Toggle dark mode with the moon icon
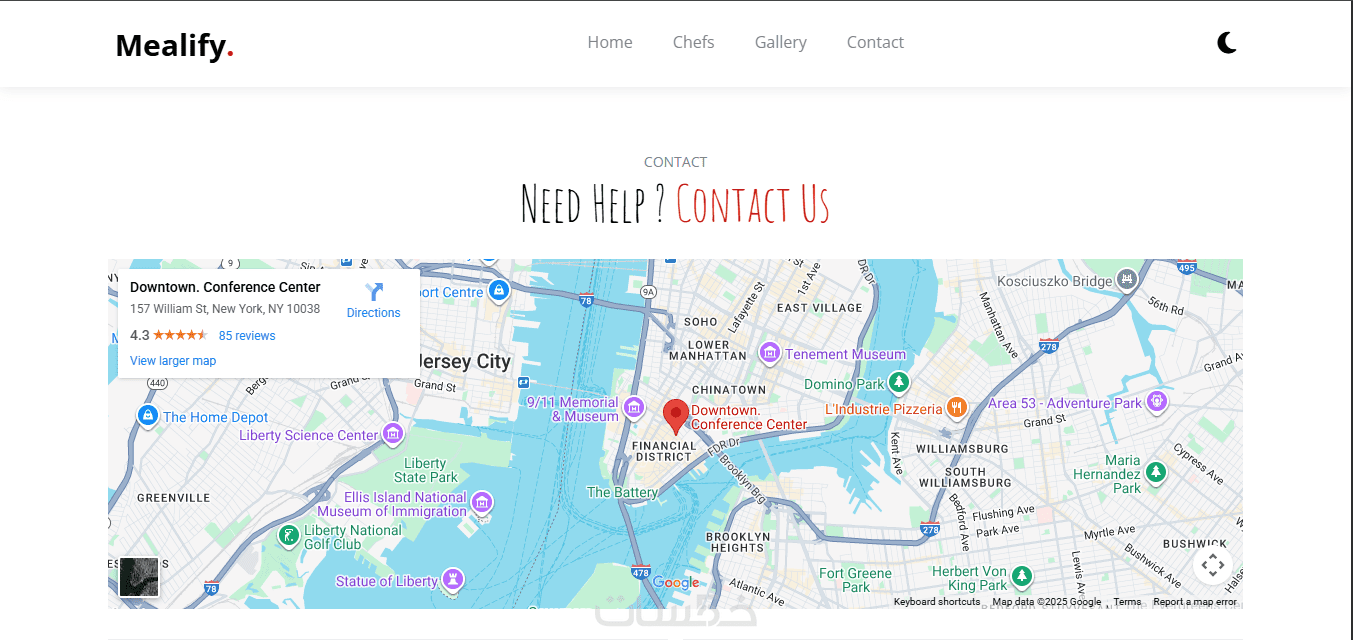 1227,42
